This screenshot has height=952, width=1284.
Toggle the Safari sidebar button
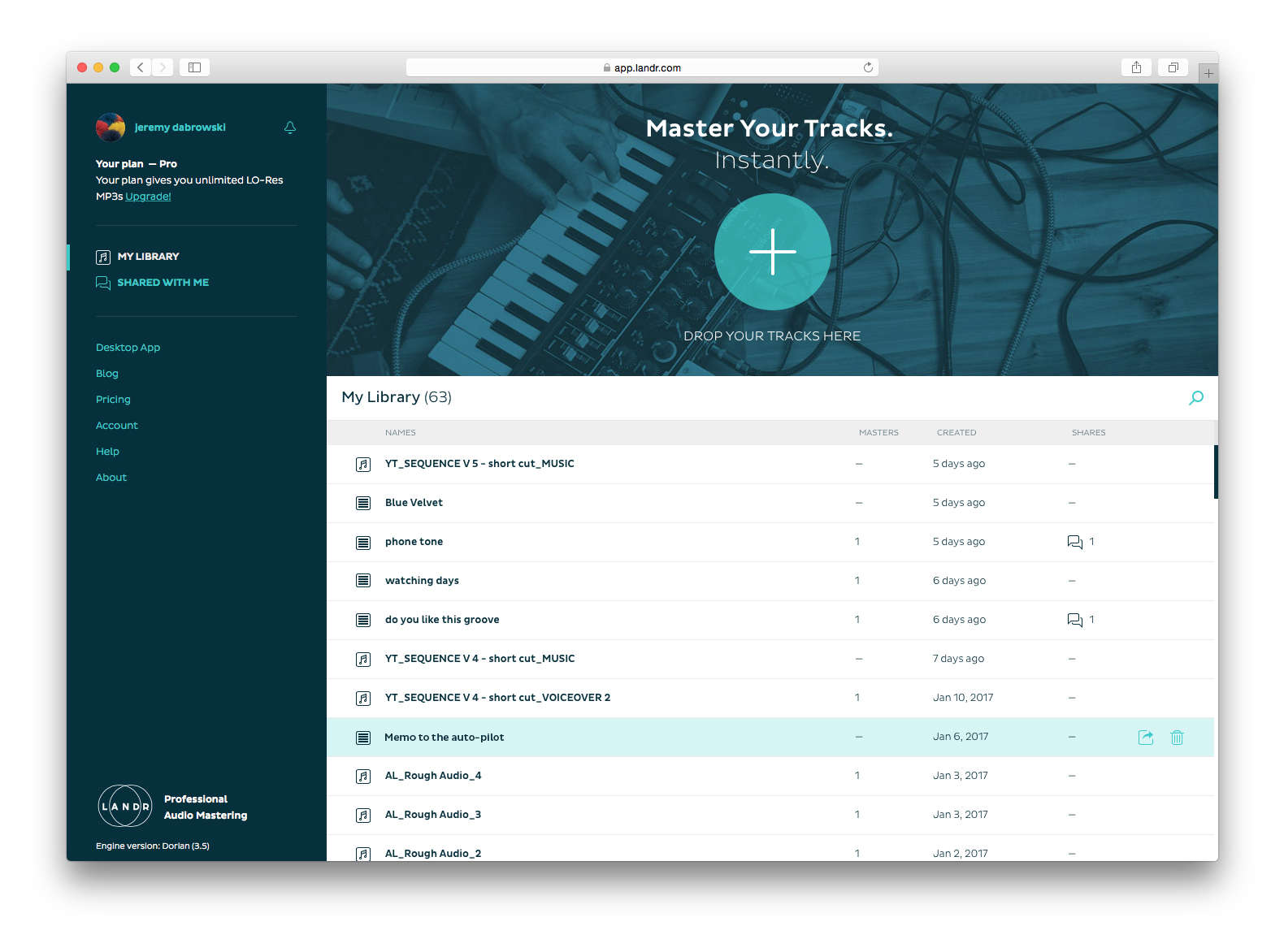(194, 67)
